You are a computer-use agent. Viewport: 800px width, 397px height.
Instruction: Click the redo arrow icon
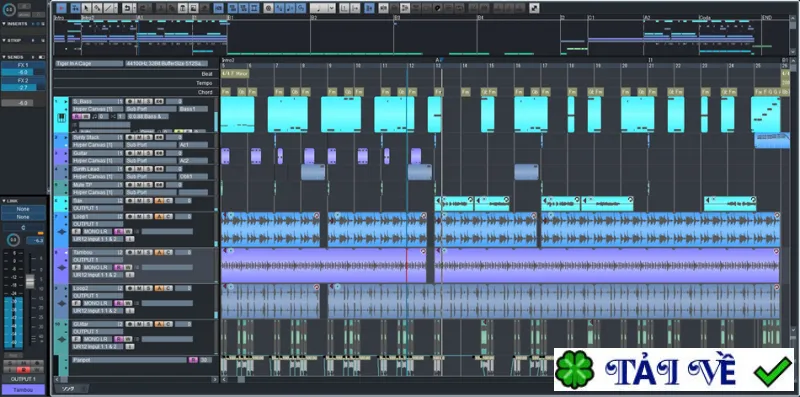click(x=142, y=8)
